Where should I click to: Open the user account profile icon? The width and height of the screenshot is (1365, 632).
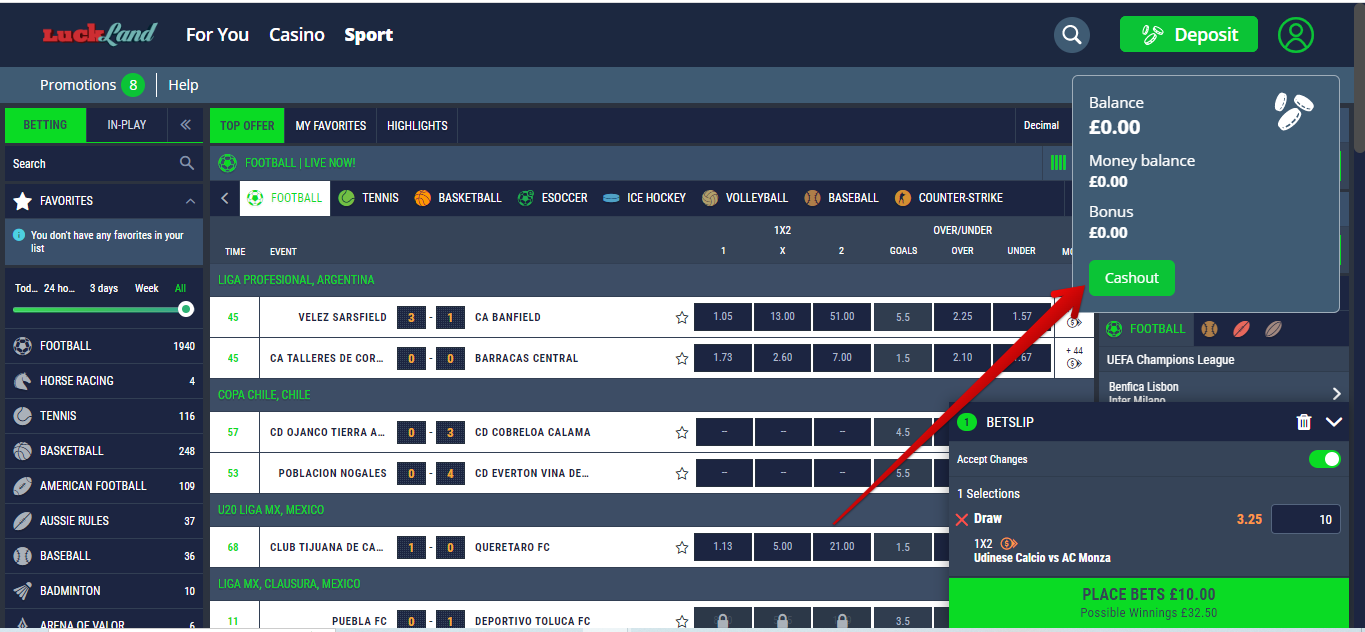click(x=1296, y=35)
